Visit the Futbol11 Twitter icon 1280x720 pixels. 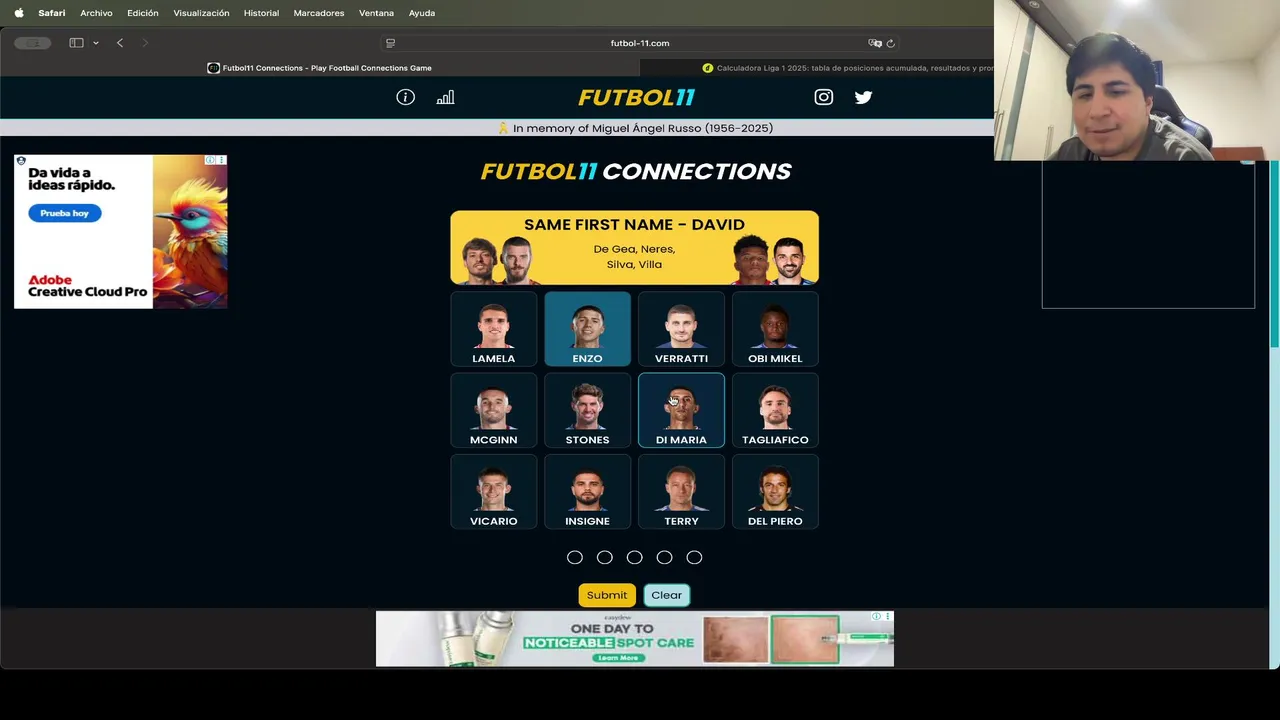pos(863,97)
